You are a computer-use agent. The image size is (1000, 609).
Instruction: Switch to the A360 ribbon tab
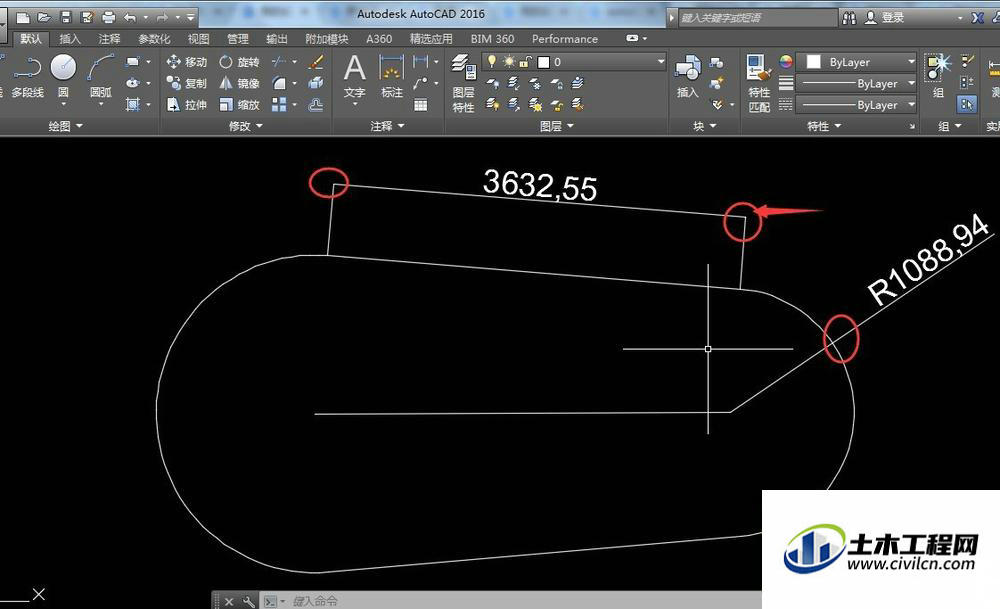click(379, 39)
